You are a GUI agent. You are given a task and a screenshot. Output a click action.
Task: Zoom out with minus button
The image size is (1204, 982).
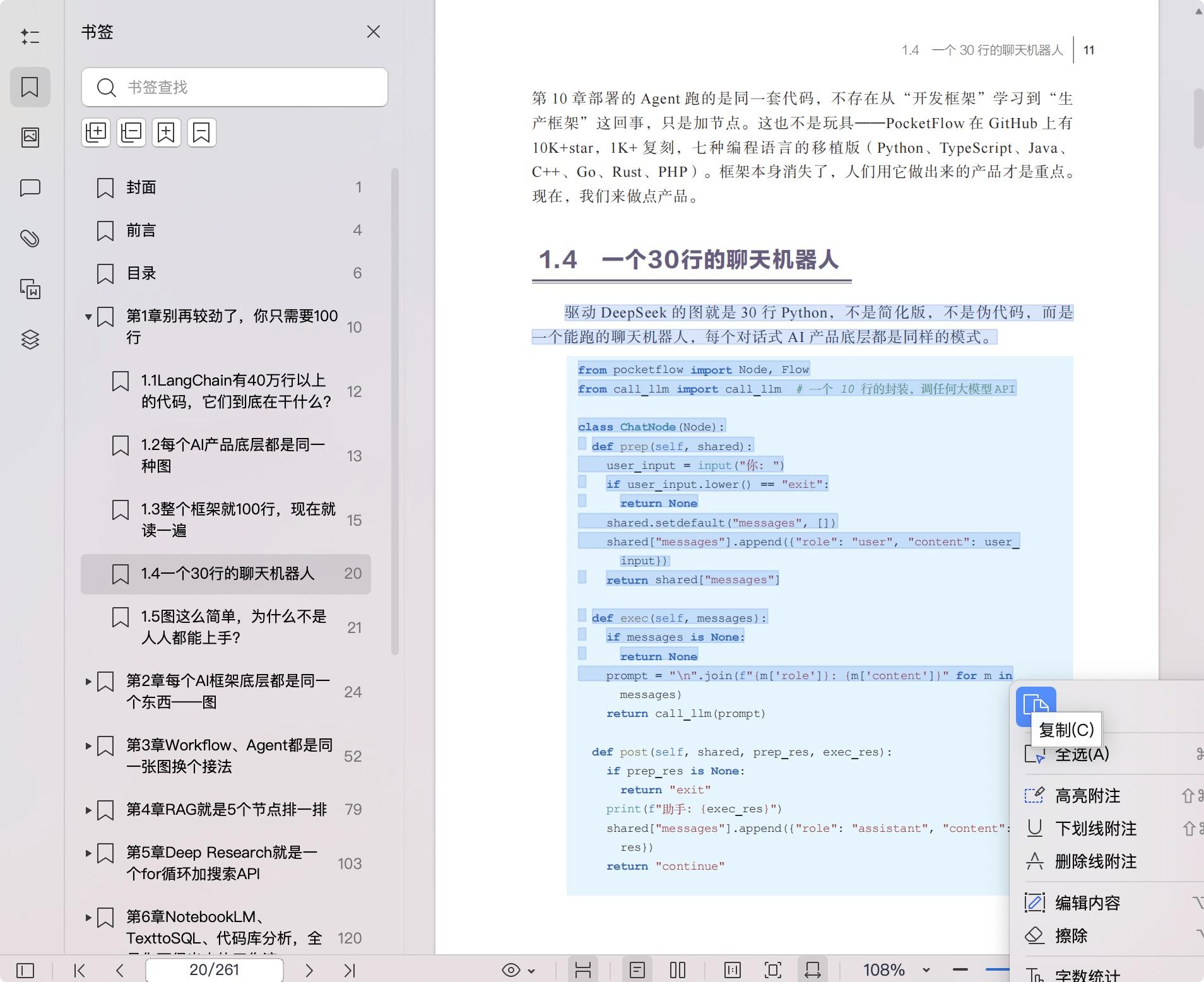coord(960,969)
